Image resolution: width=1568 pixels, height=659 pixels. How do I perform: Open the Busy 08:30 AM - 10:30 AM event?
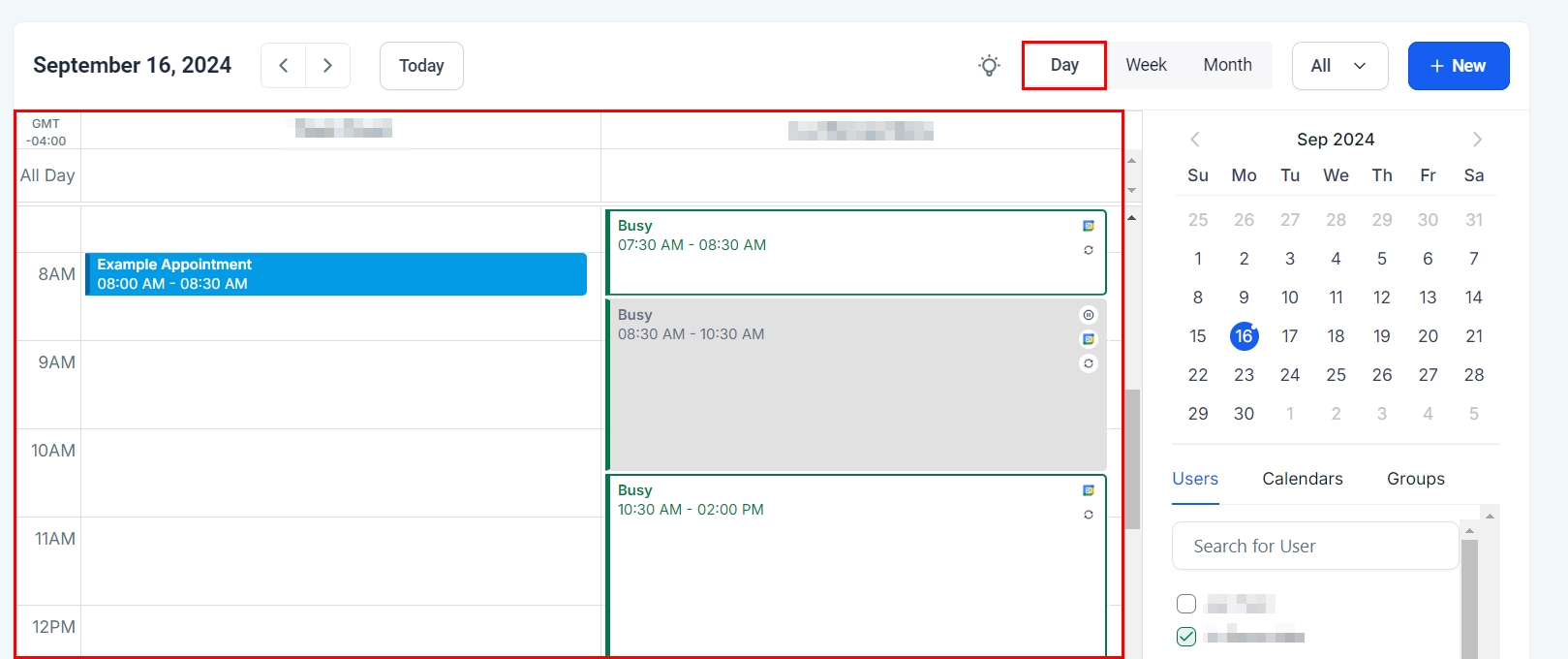[x=855, y=385]
